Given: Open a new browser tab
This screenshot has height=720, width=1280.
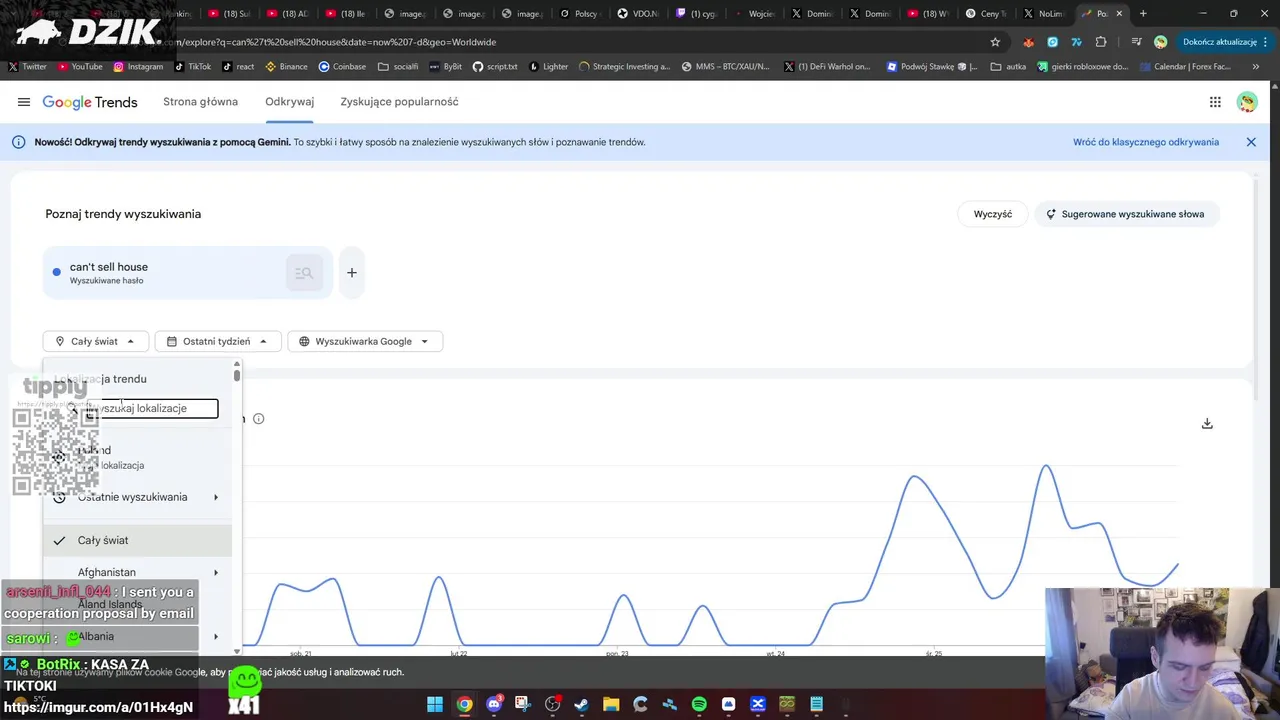Looking at the screenshot, I should click(1143, 14).
